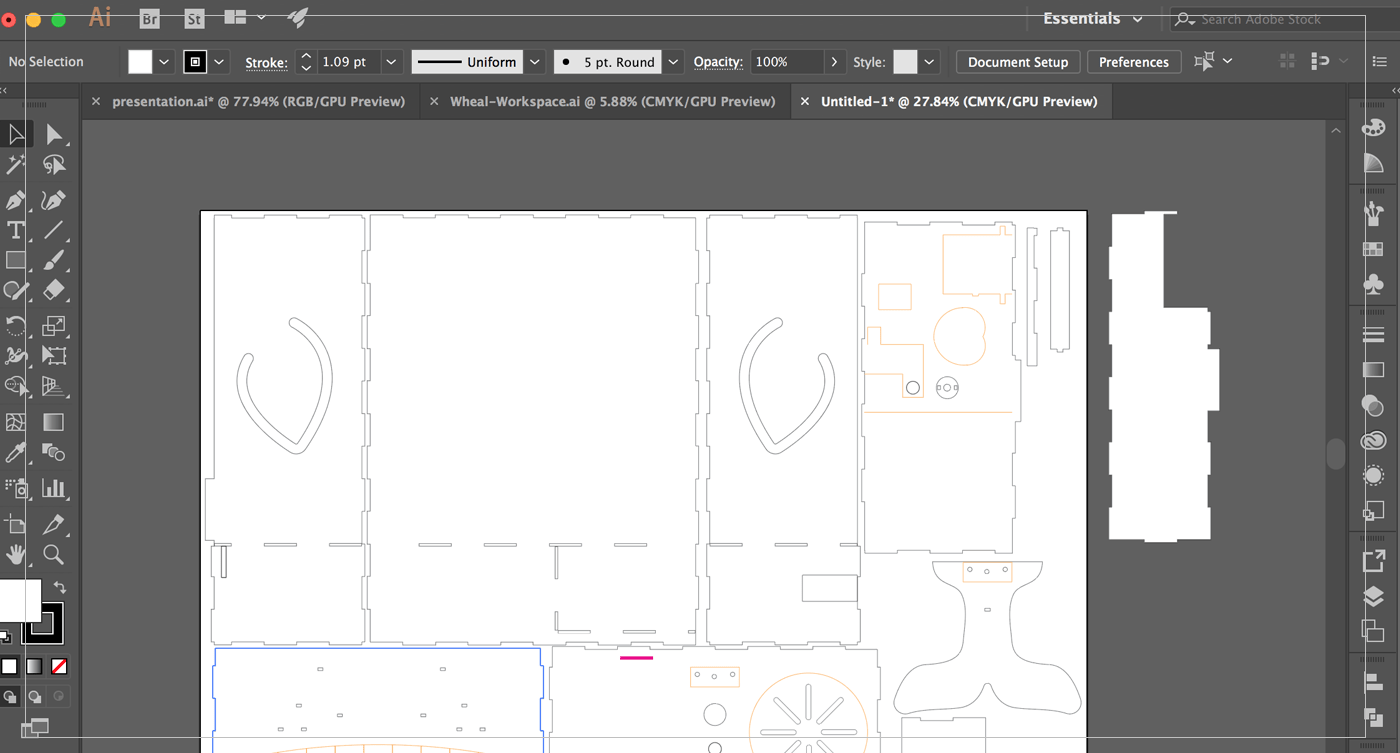Select the Rotate tool
The image size is (1400, 753).
(x=16, y=325)
